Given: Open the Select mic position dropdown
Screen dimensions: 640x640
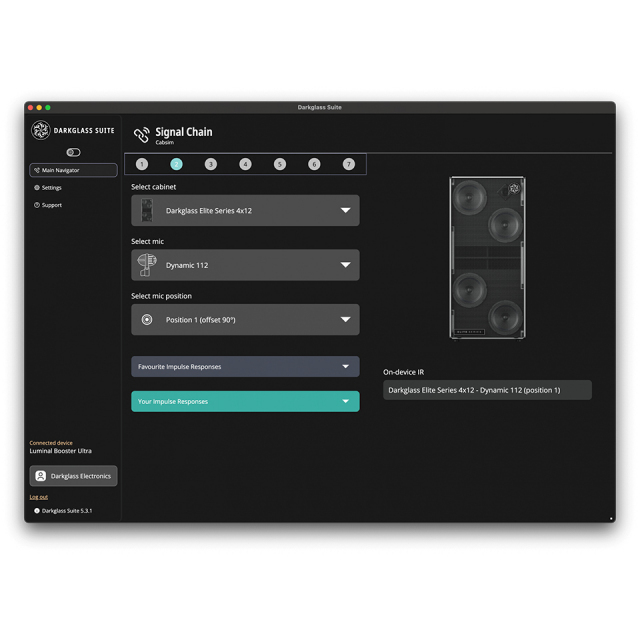Looking at the screenshot, I should pos(245,320).
